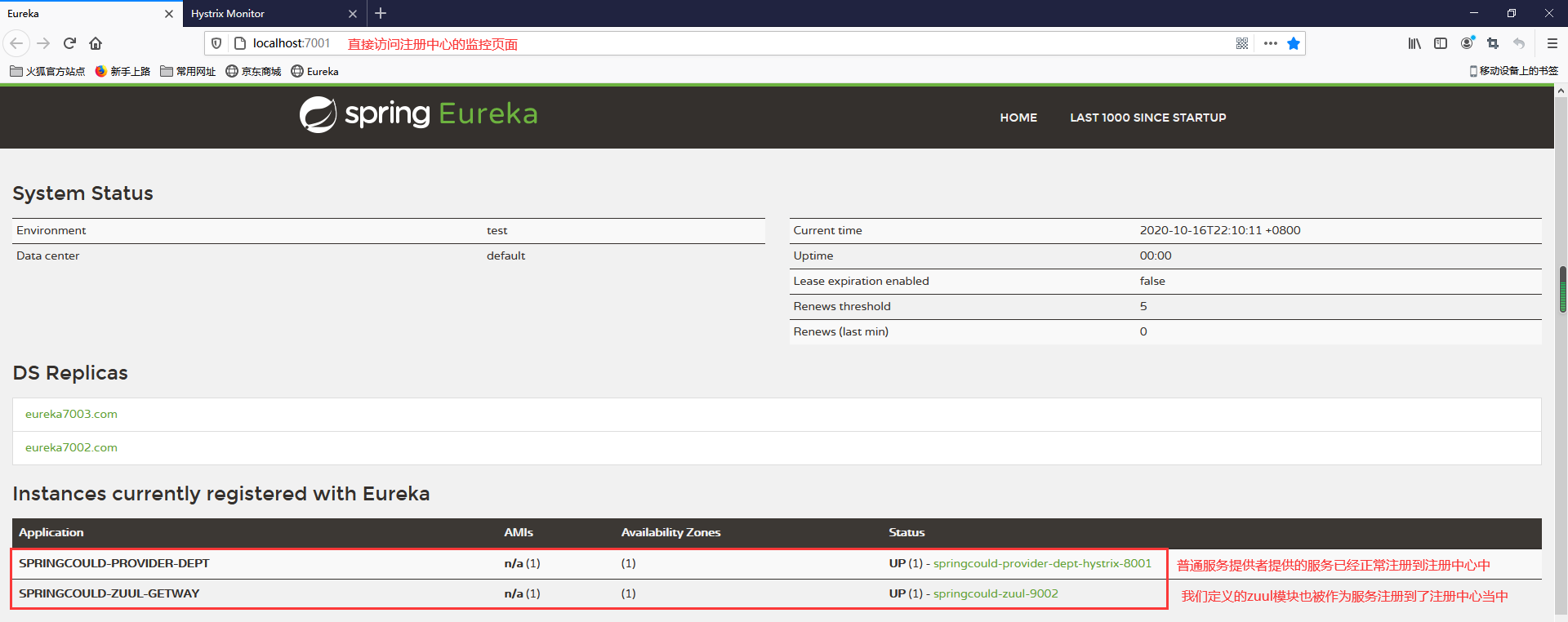This screenshot has width=1568, height=622.
Task: Close the Eureka tab
Action: (169, 14)
